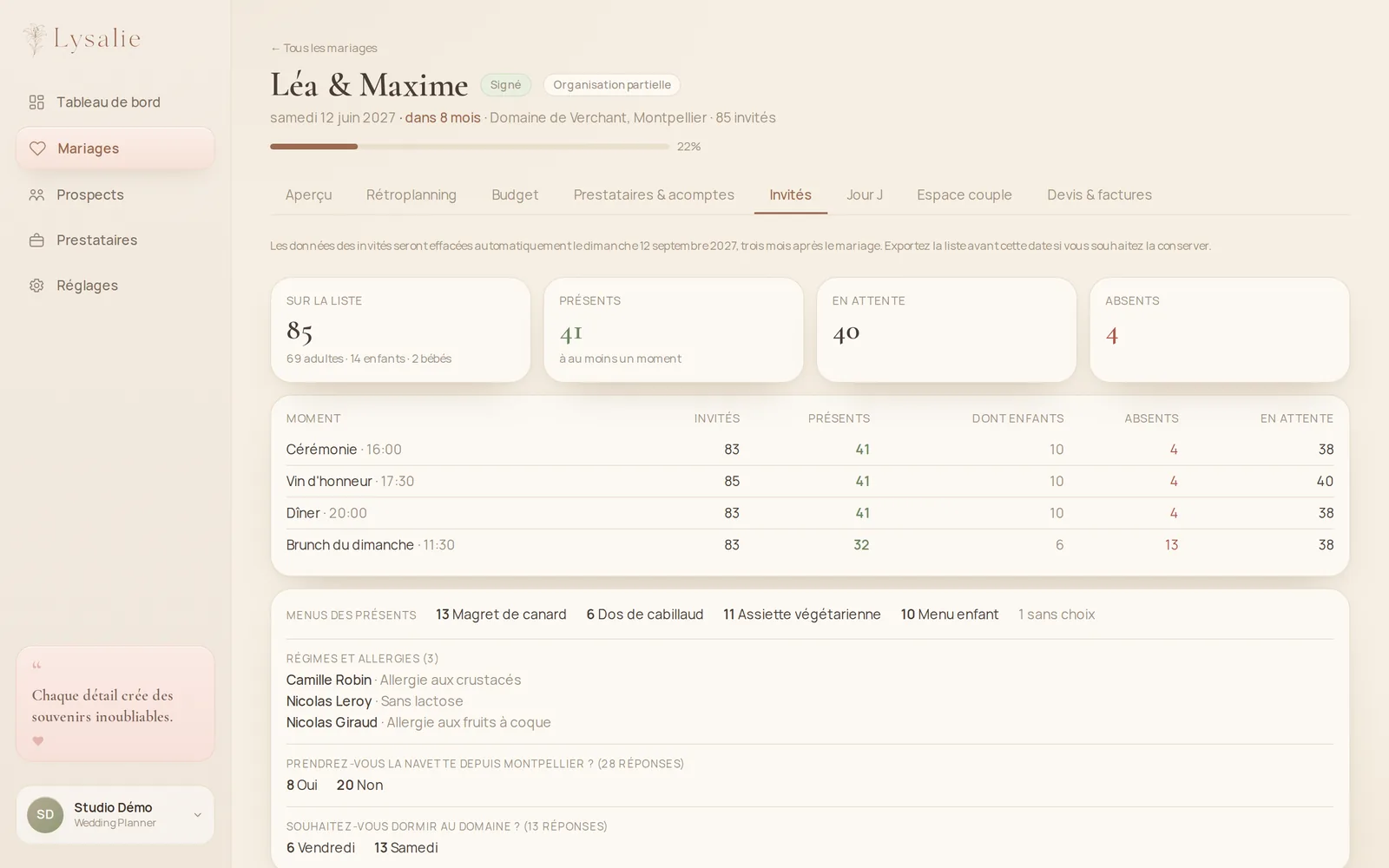Switch to the Espace couple tab
The width and height of the screenshot is (1389, 868).
click(x=964, y=195)
